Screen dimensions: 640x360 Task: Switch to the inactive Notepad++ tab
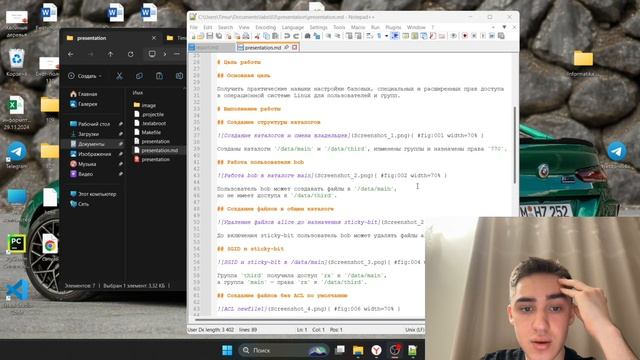tap(212, 47)
